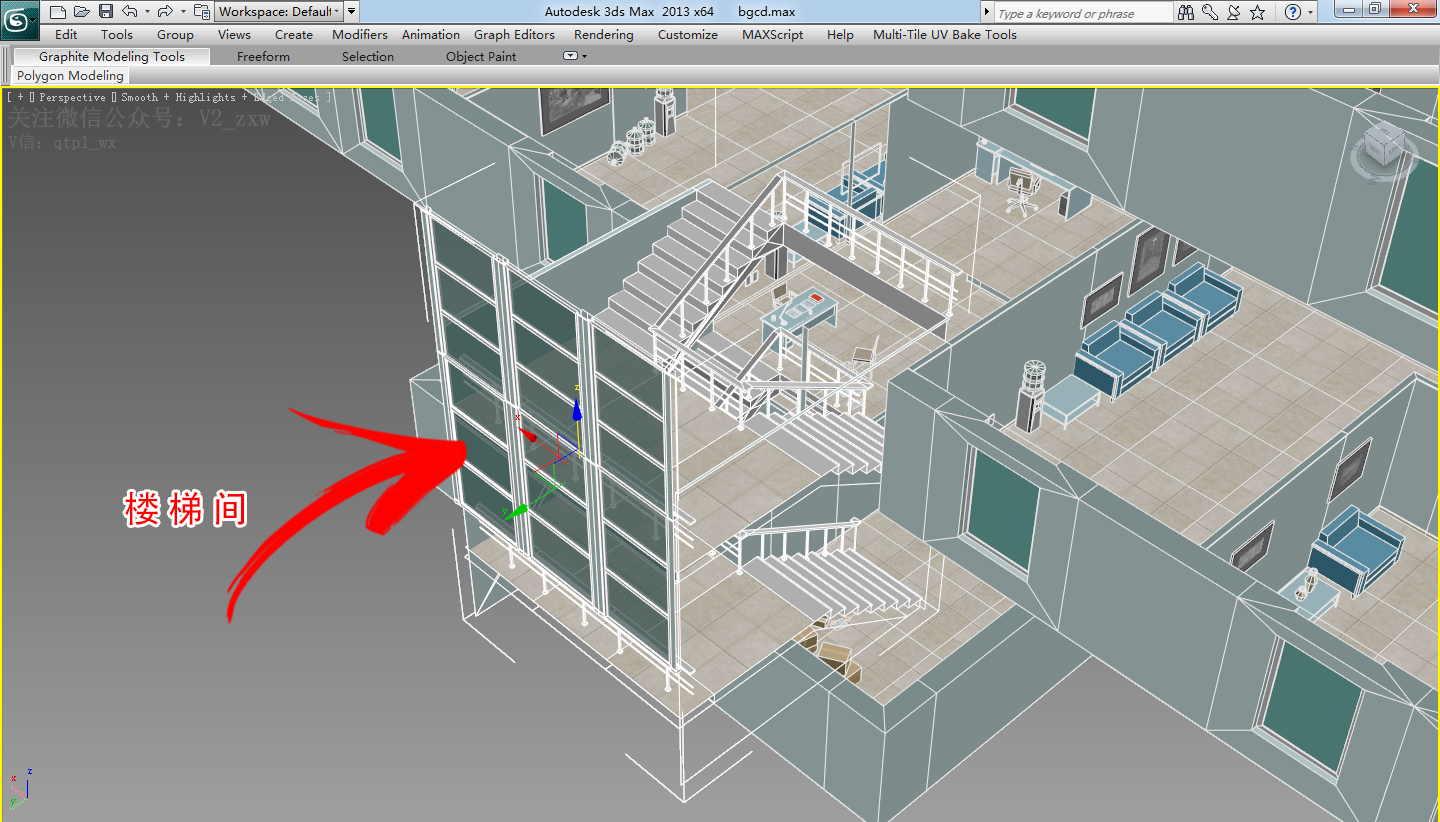This screenshot has width=1440, height=822.
Task: Minimize the 3ds Max window
Action: (1348, 9)
